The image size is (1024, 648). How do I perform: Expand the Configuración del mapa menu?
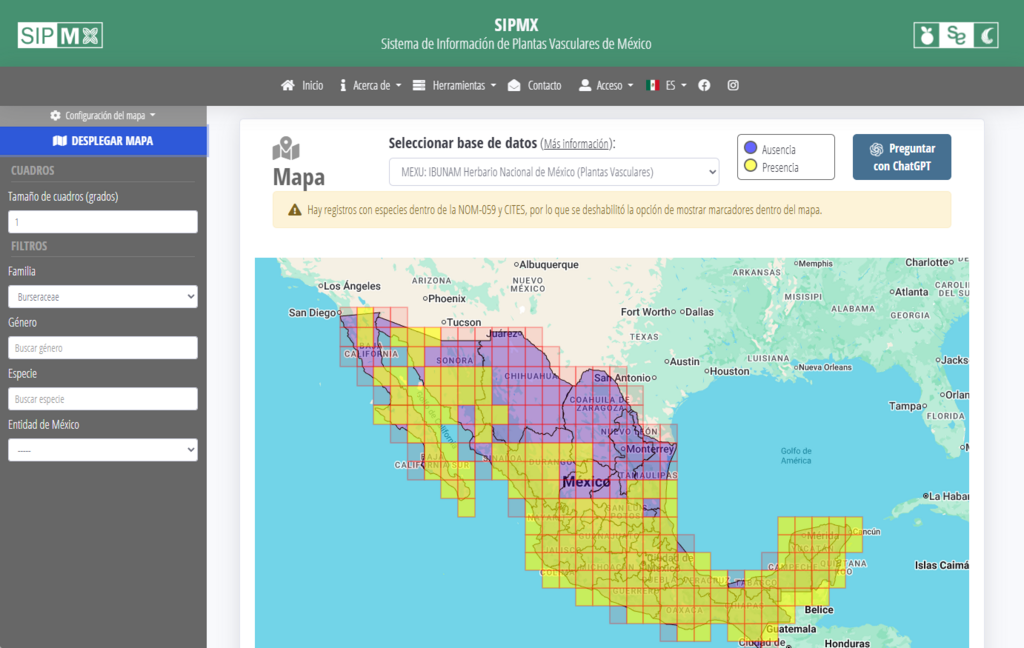click(103, 115)
